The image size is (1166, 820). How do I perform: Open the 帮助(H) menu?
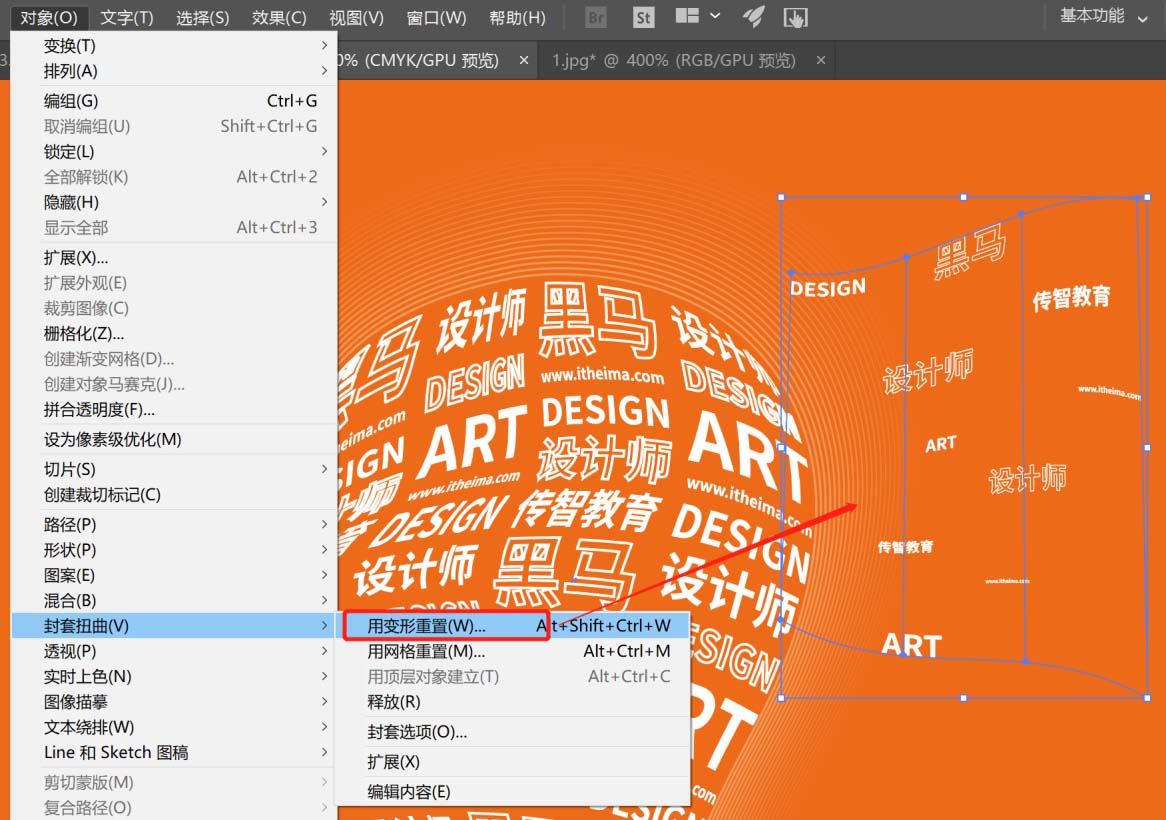tap(517, 17)
